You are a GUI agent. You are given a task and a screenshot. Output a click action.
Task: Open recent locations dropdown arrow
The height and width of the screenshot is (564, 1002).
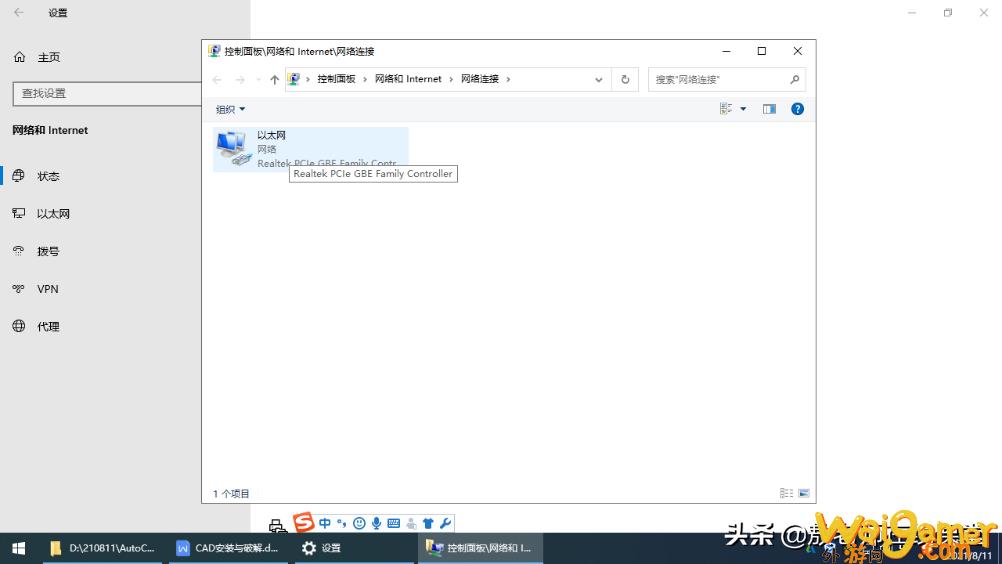click(x=258, y=79)
